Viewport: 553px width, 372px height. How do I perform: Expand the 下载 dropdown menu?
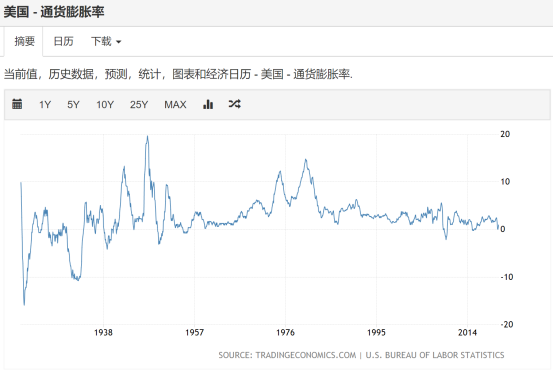click(x=106, y=42)
